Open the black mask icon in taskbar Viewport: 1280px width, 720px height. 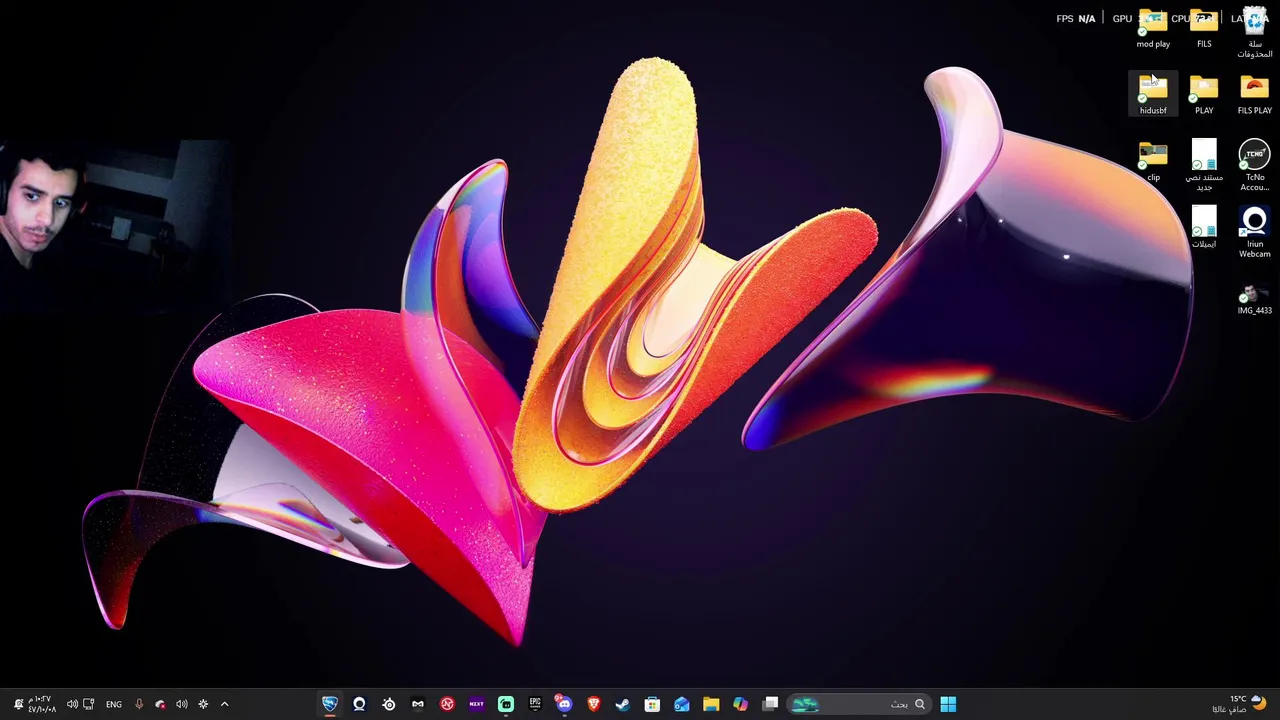(418, 704)
